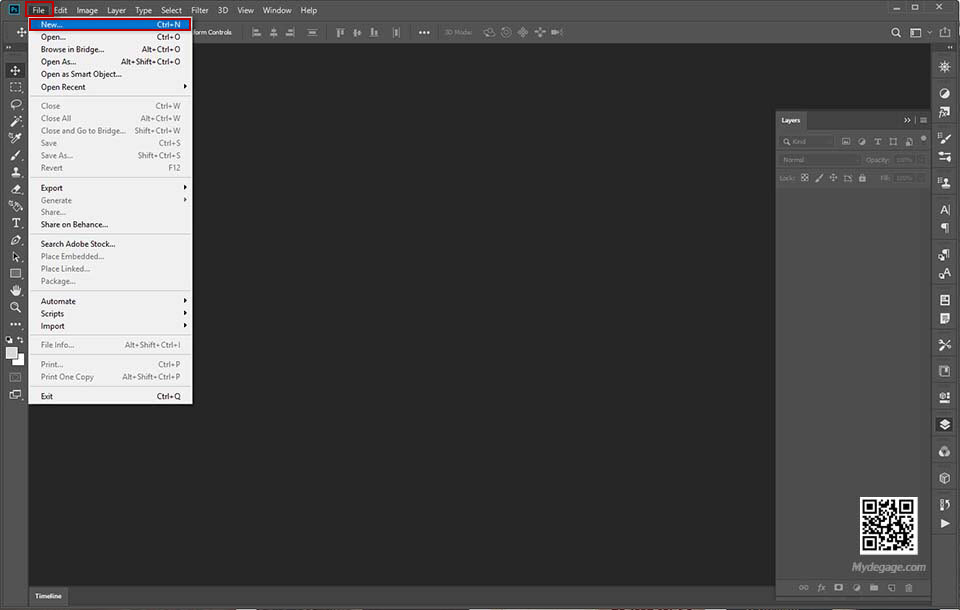Swap foreground and background colors
The width and height of the screenshot is (960, 610).
(20, 339)
